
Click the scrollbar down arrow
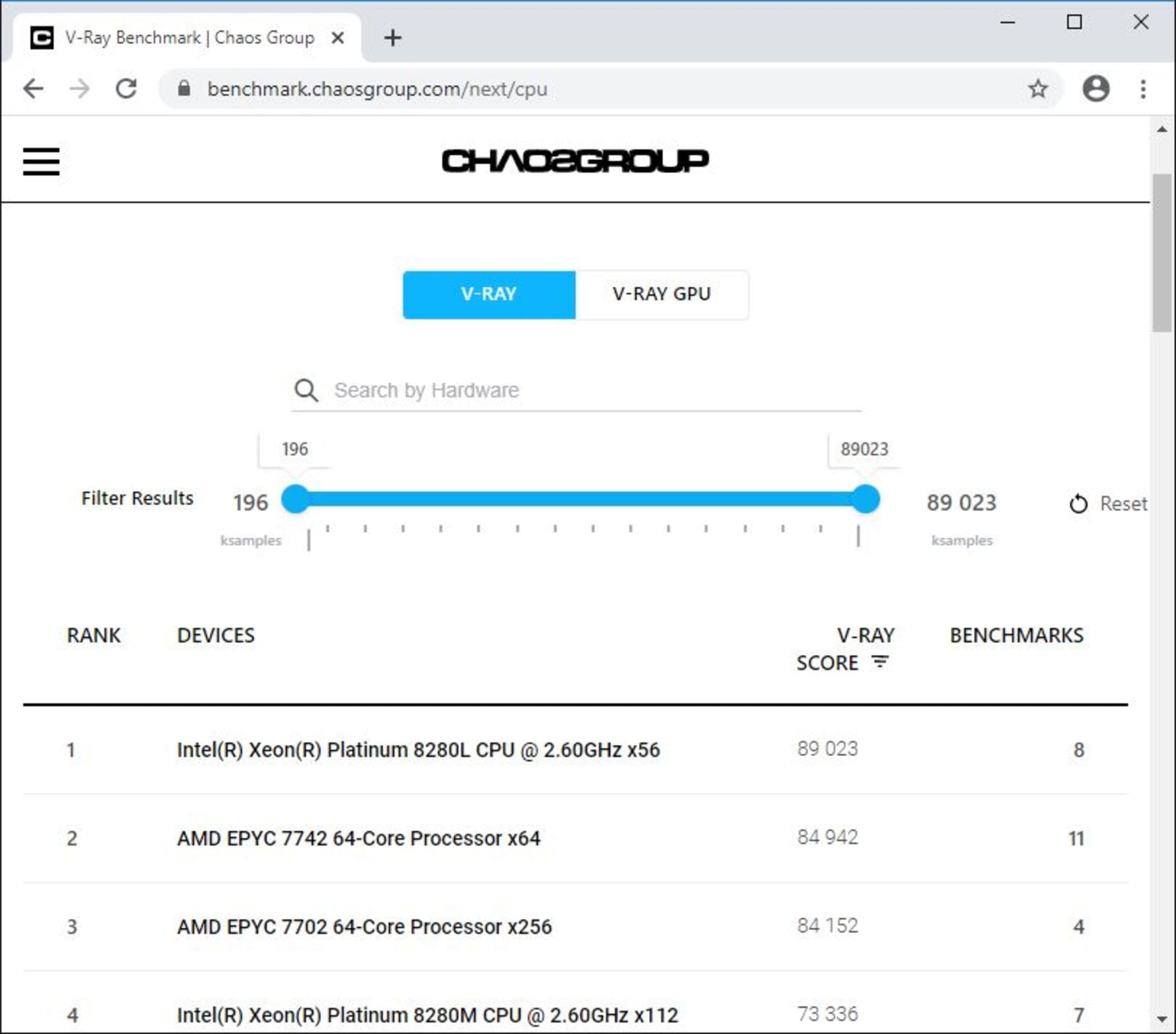click(1162, 1019)
